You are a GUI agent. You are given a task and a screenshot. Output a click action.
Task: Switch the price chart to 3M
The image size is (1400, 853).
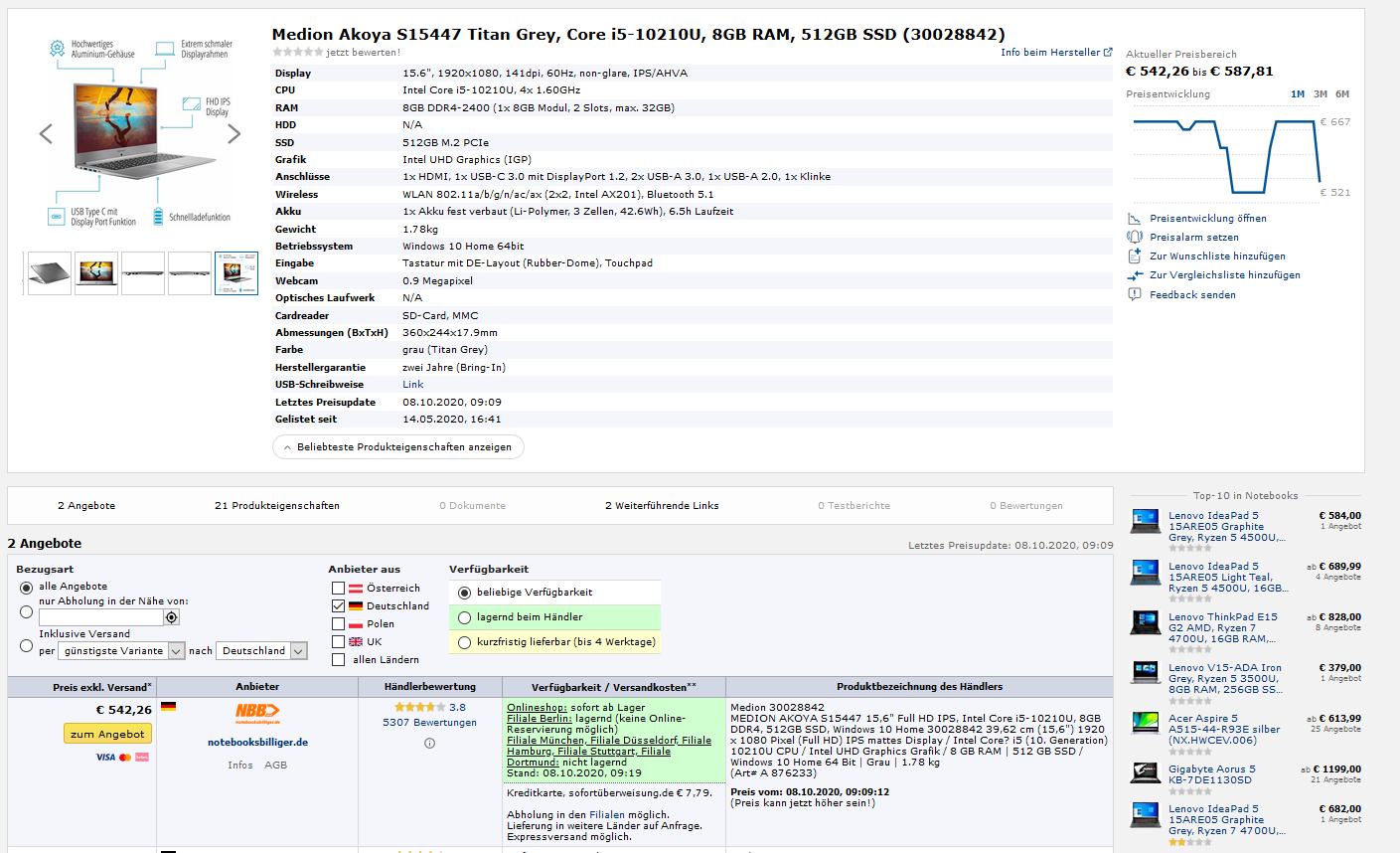[x=1321, y=94]
